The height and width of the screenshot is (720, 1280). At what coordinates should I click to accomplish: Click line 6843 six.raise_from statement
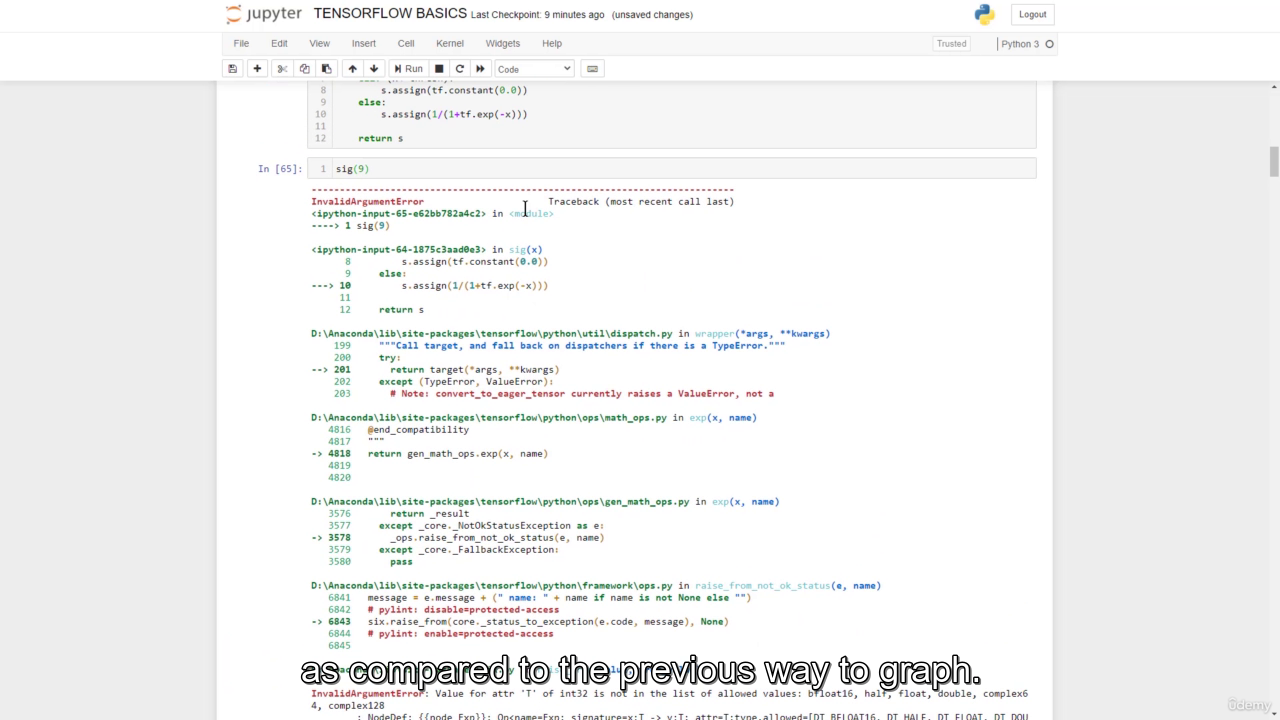tap(519, 621)
